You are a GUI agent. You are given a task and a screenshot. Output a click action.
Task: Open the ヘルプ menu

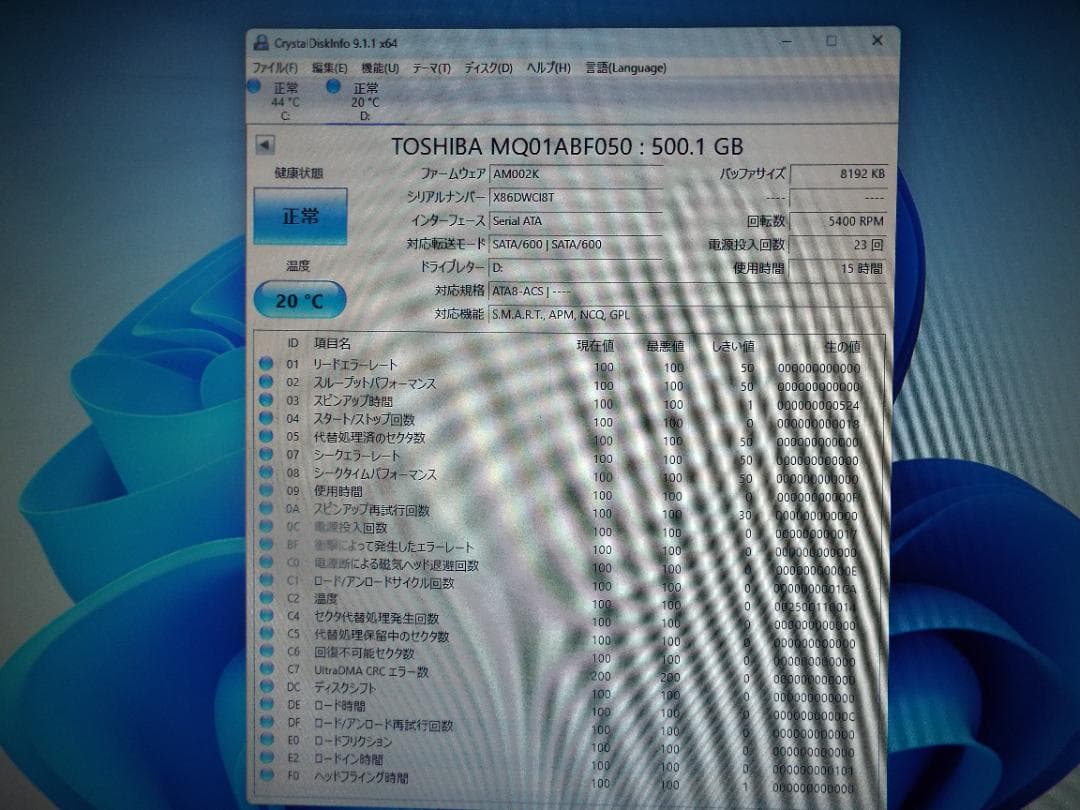click(548, 68)
